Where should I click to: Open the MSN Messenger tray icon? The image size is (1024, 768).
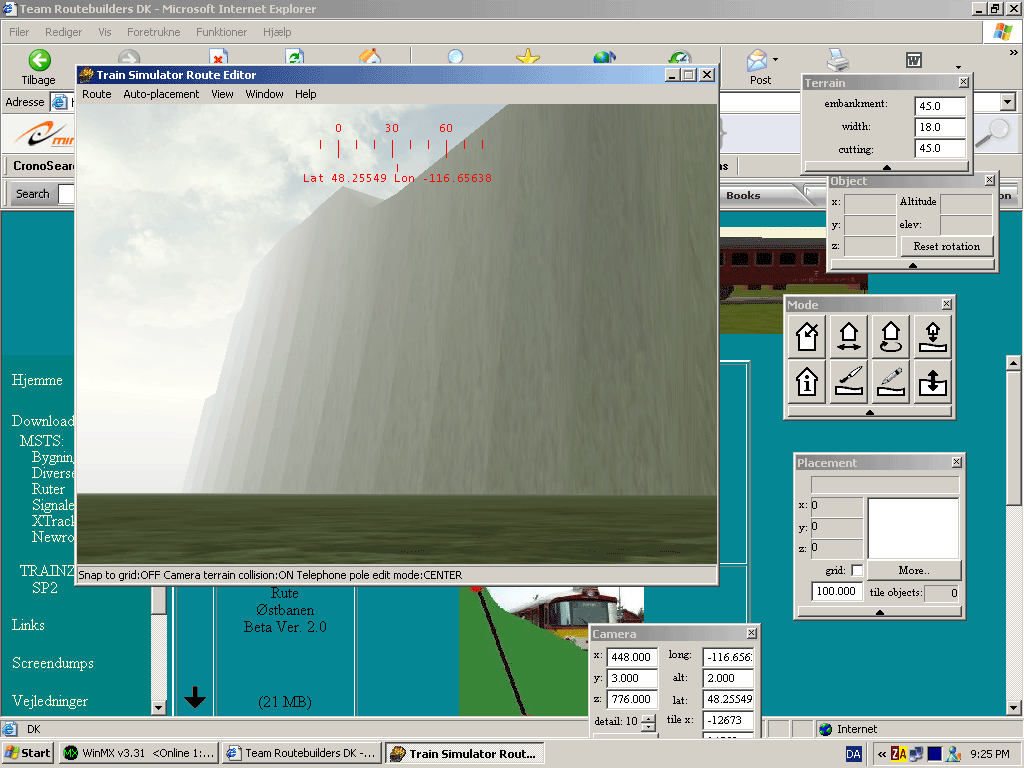(x=953, y=754)
